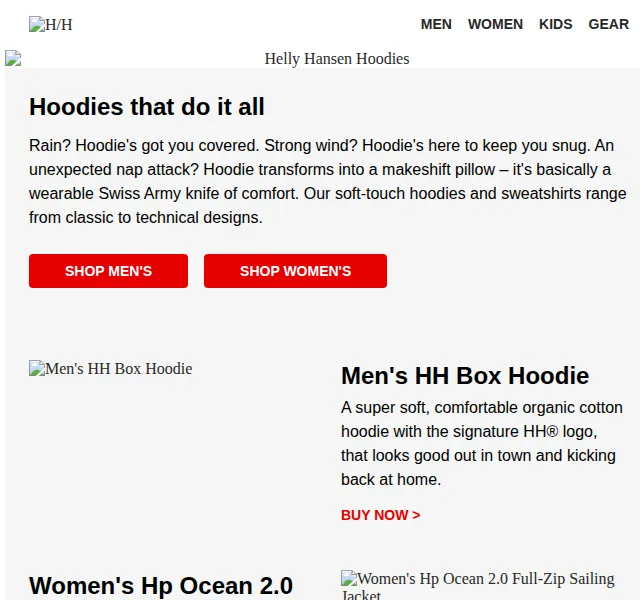Open the WOMEN navigation item
Image resolution: width=640 pixels, height=600 pixels.
pos(495,24)
